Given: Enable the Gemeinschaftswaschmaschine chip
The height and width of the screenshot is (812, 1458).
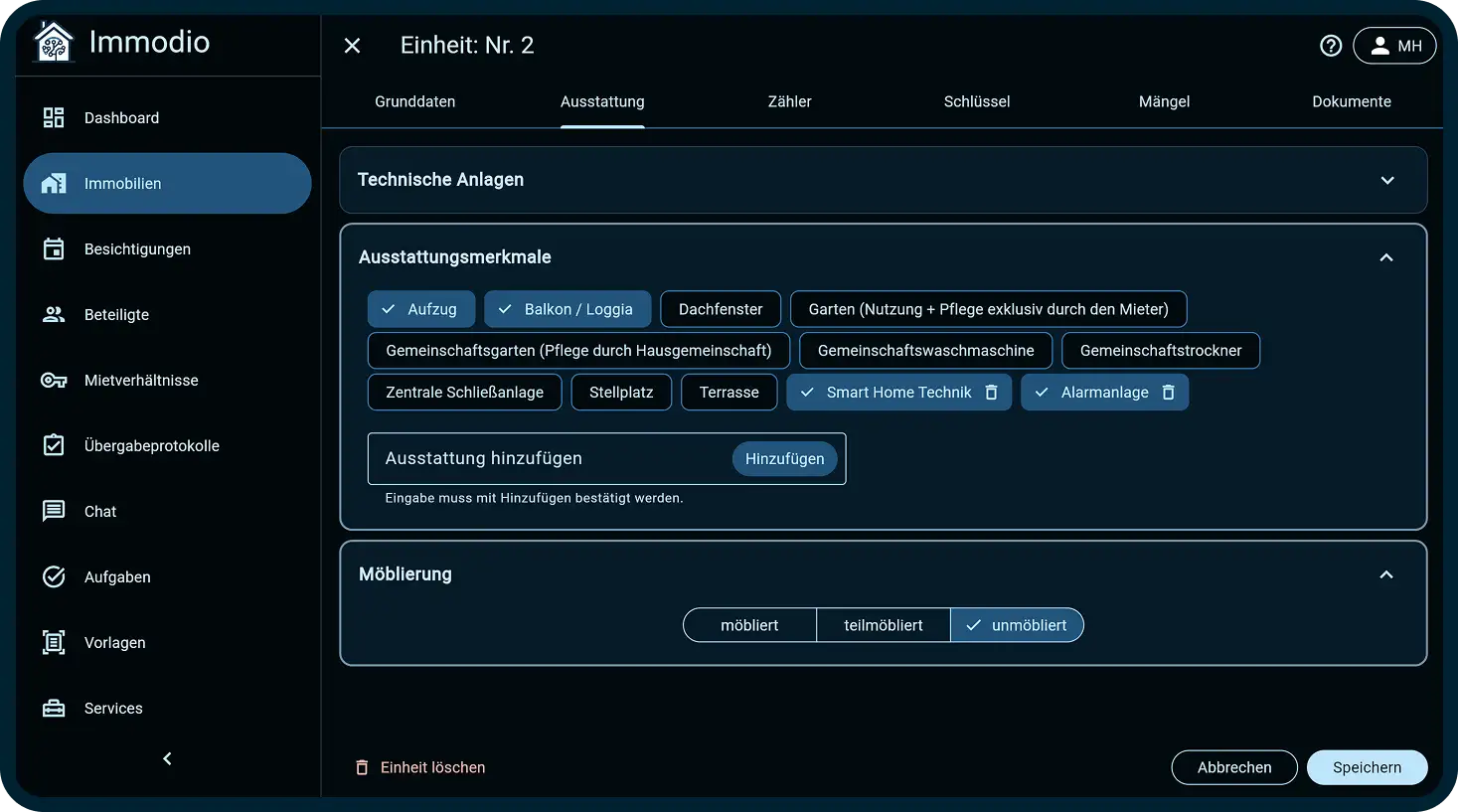Looking at the screenshot, I should tap(926, 351).
